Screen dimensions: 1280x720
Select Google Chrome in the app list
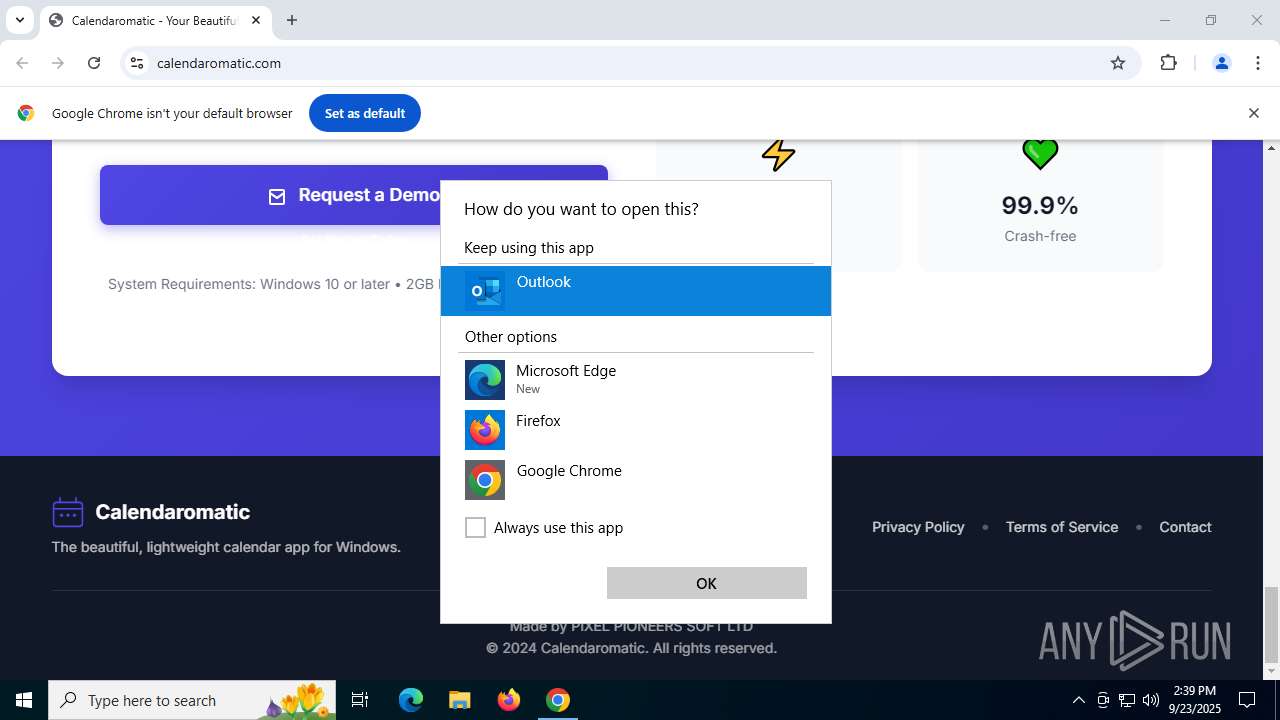click(x=635, y=479)
